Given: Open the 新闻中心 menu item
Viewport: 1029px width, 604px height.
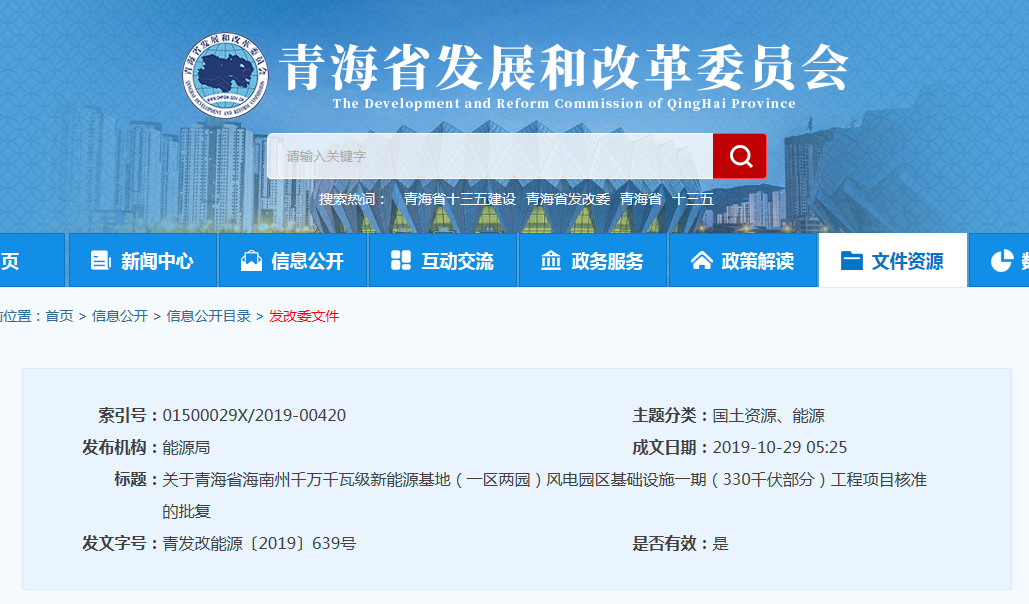Looking at the screenshot, I should click(x=142, y=260).
